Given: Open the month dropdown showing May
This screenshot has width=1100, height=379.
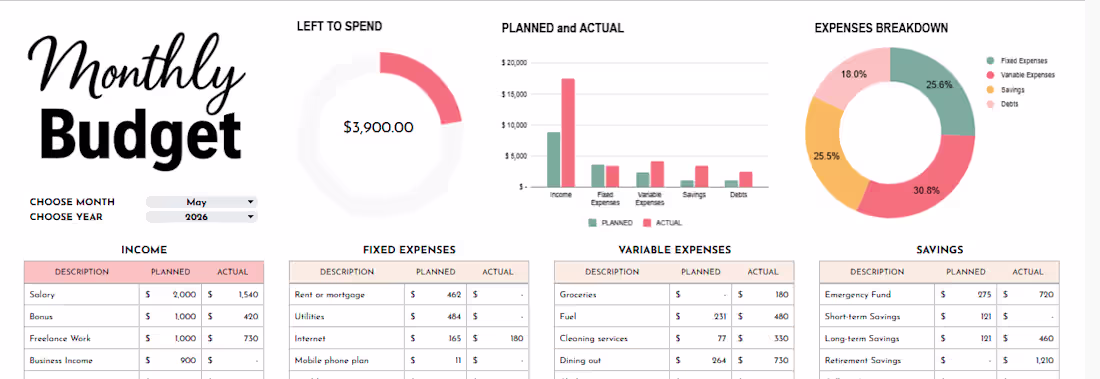Looking at the screenshot, I should coord(201,202).
